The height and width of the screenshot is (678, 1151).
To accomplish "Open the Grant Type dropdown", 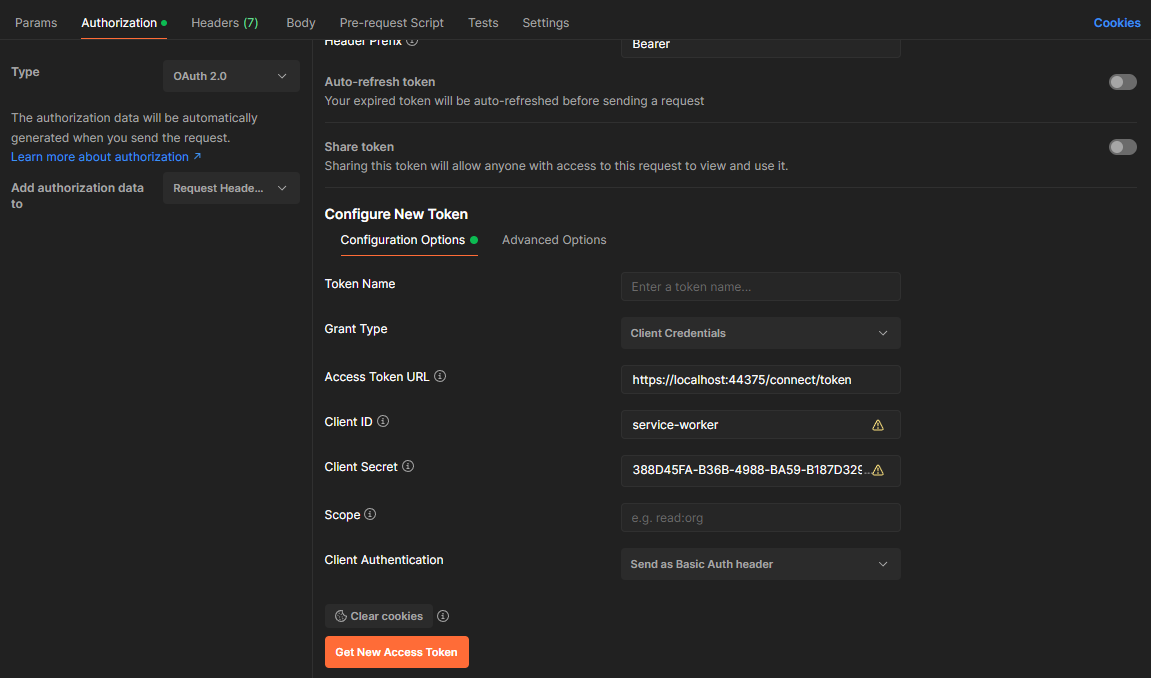I will (760, 332).
